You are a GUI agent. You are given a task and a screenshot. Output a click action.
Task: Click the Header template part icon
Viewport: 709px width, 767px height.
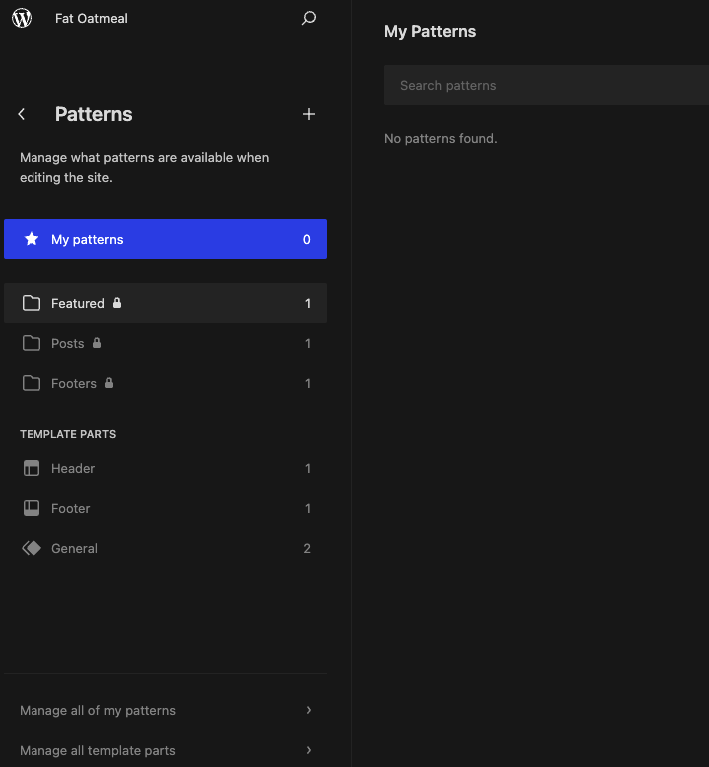point(32,468)
